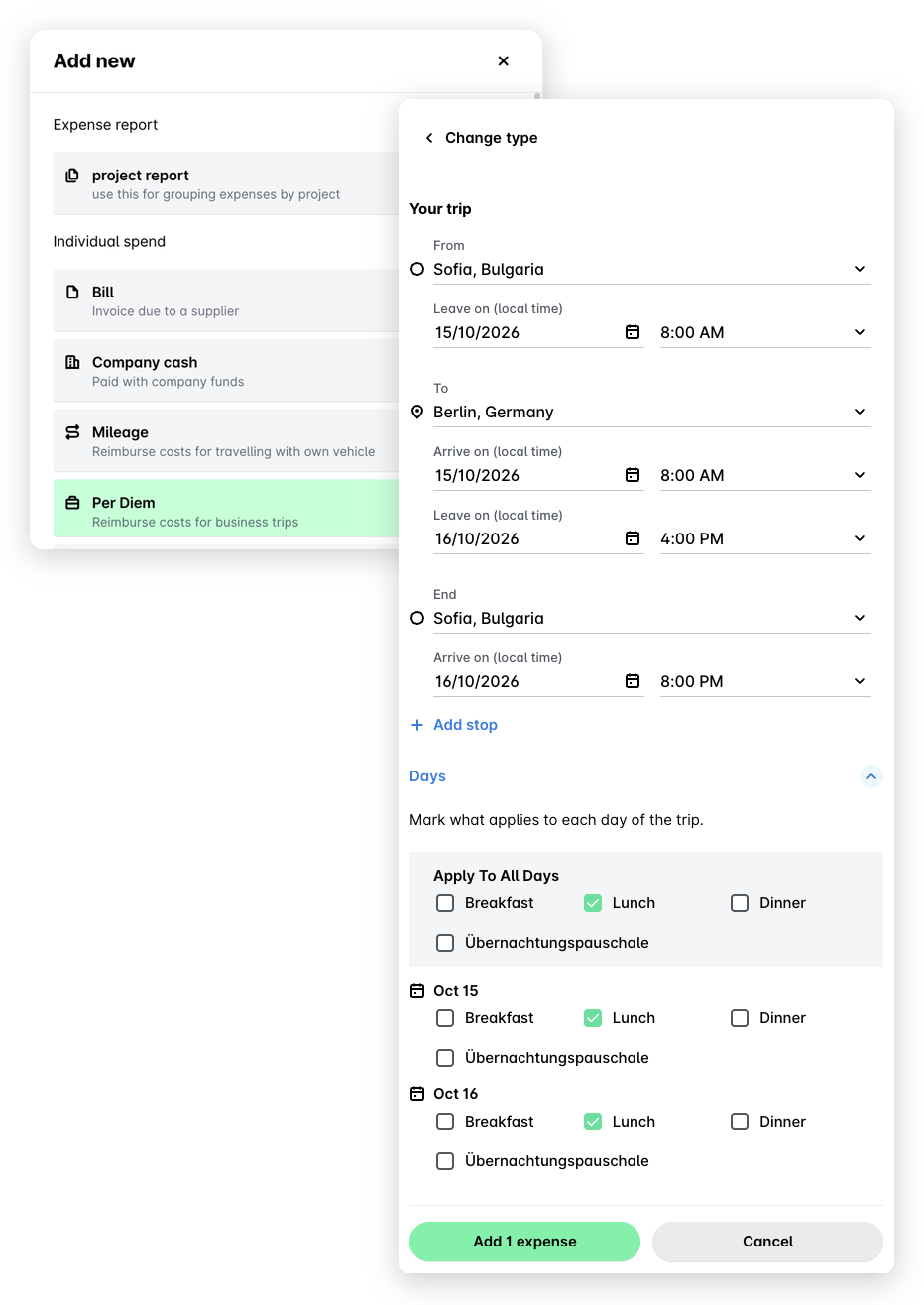Click the back chevron beside Change type
The height and width of the screenshot is (1305, 924).
click(429, 138)
